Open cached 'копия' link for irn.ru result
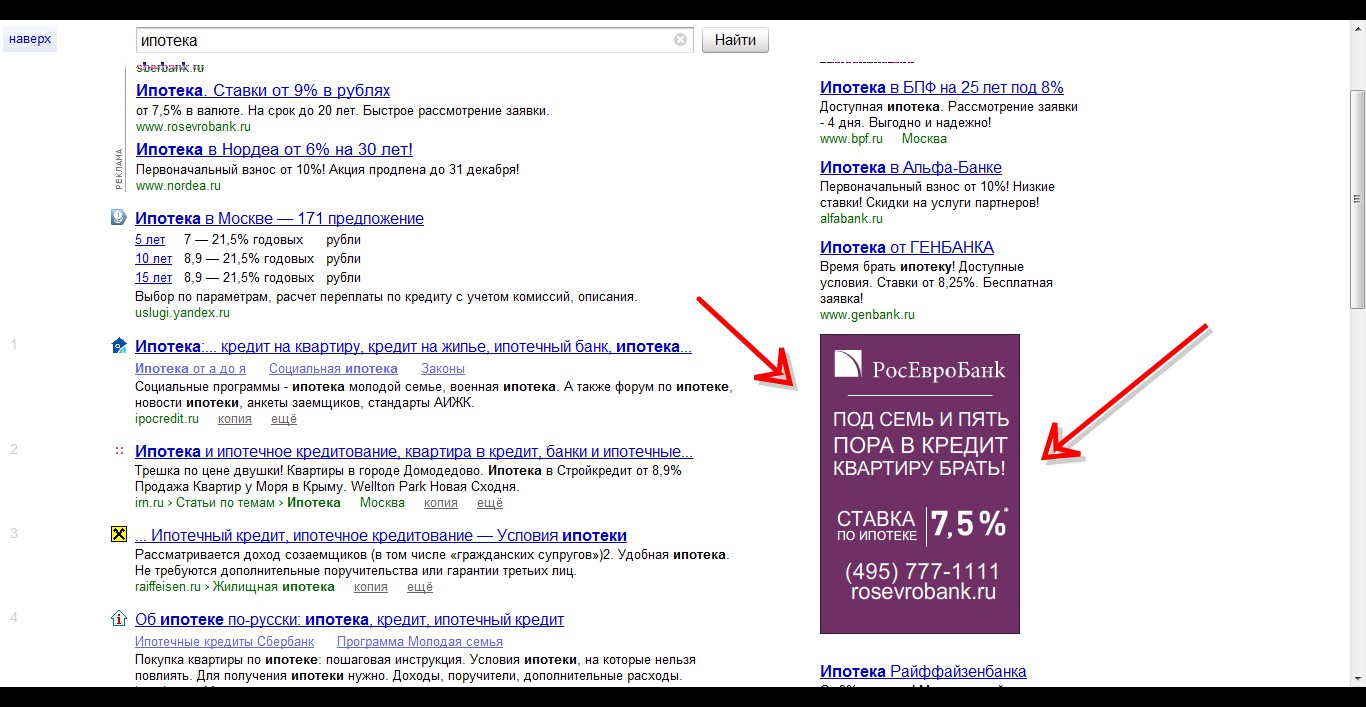Viewport: 1366px width, 707px height. click(441, 503)
